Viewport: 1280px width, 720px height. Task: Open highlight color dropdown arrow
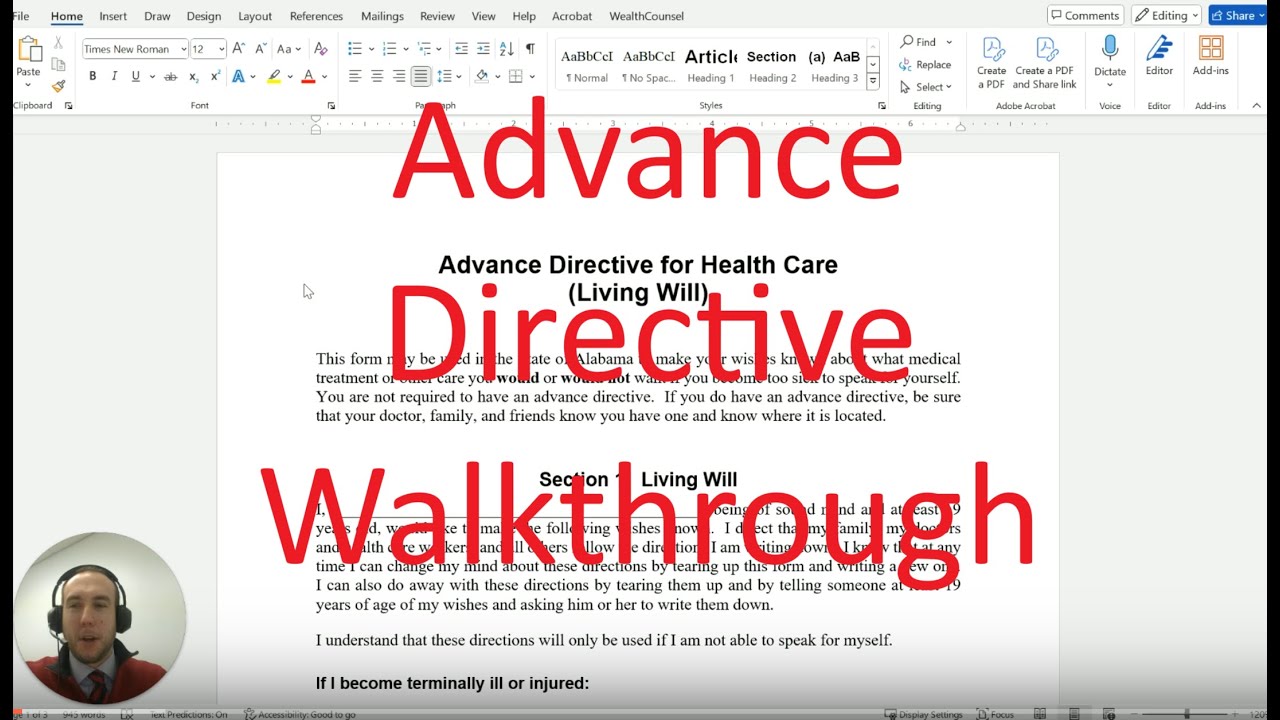(288, 77)
